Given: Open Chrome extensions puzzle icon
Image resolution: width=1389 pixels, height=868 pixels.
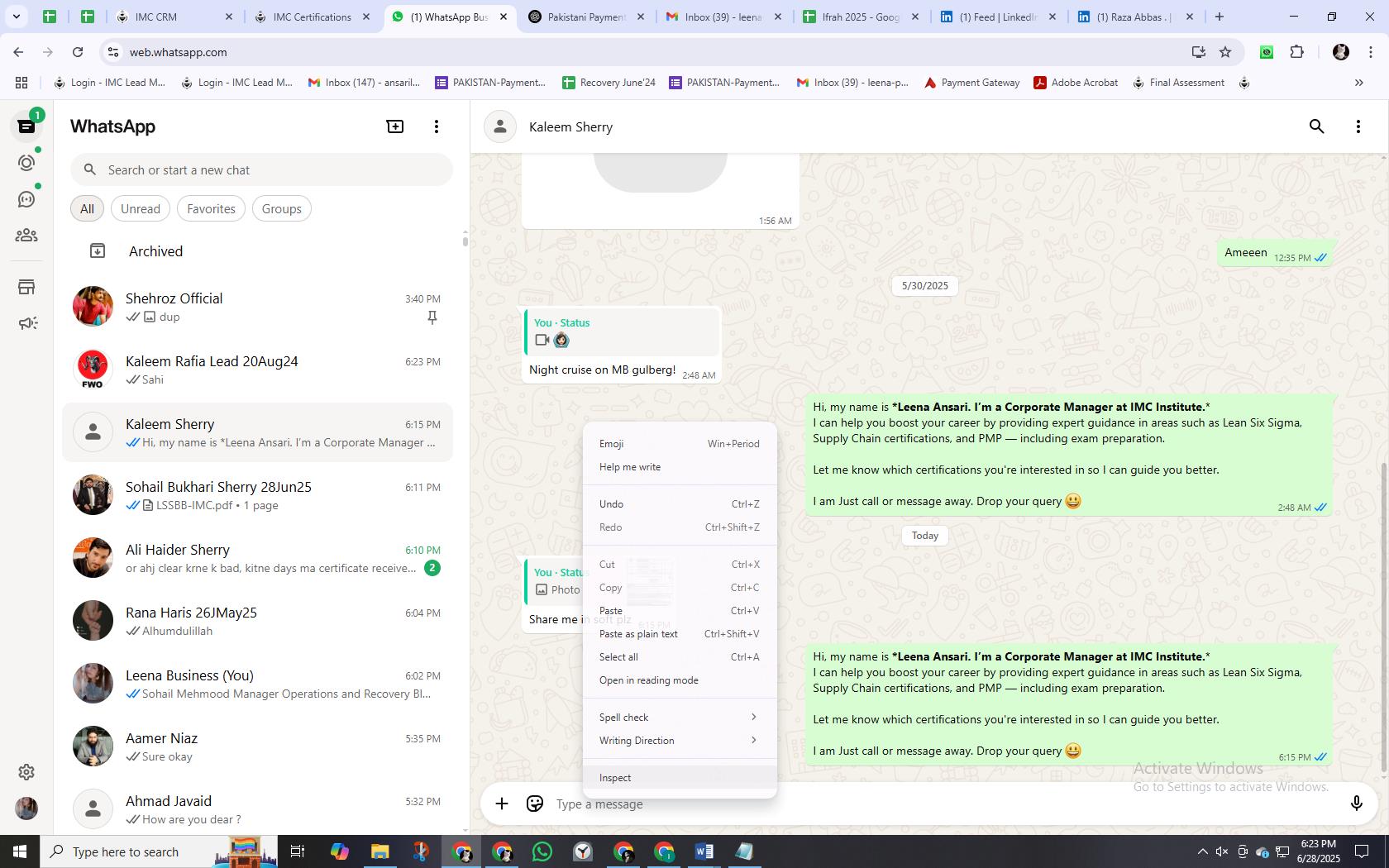Looking at the screenshot, I should 1296,52.
